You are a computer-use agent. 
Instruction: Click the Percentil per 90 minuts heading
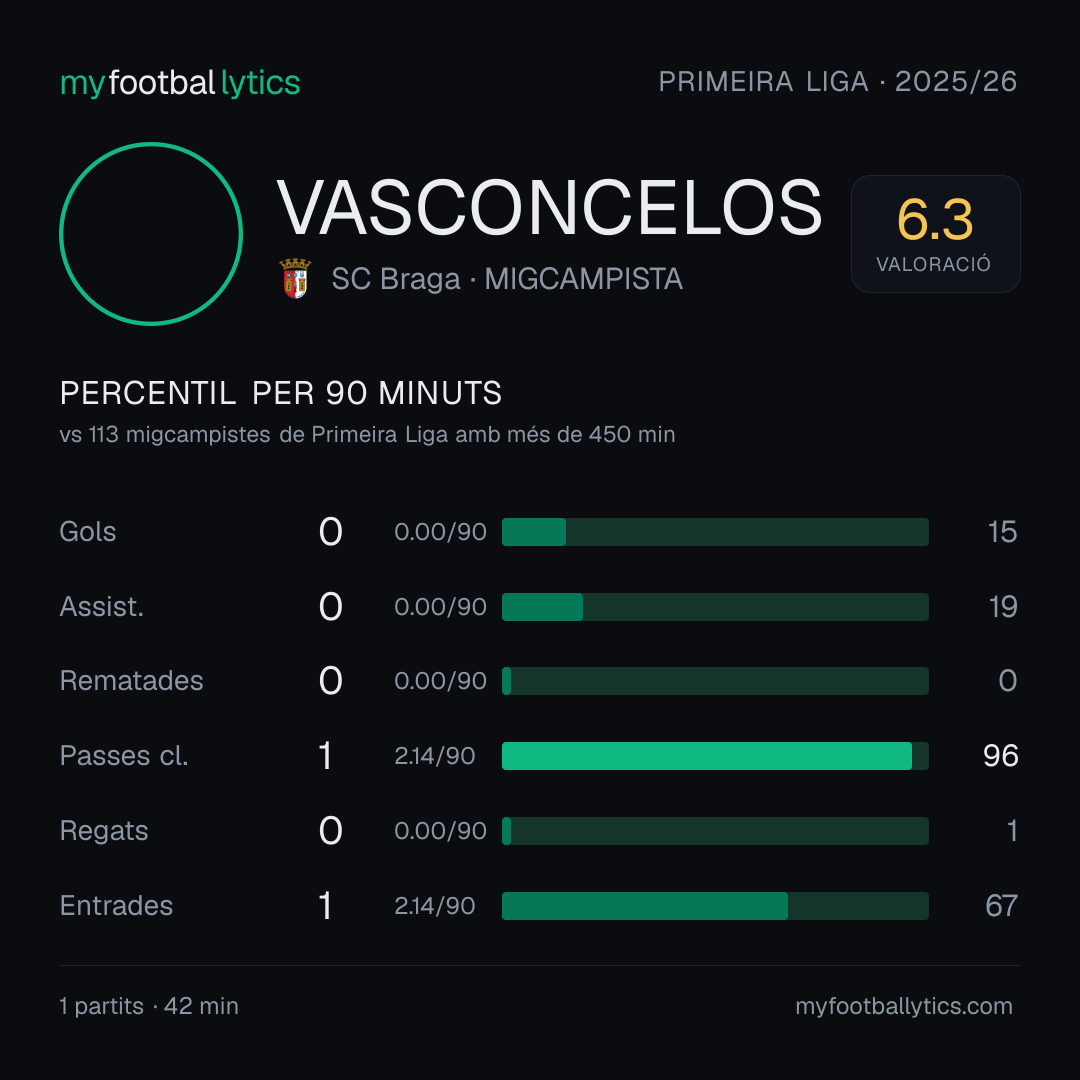pyautogui.click(x=280, y=393)
